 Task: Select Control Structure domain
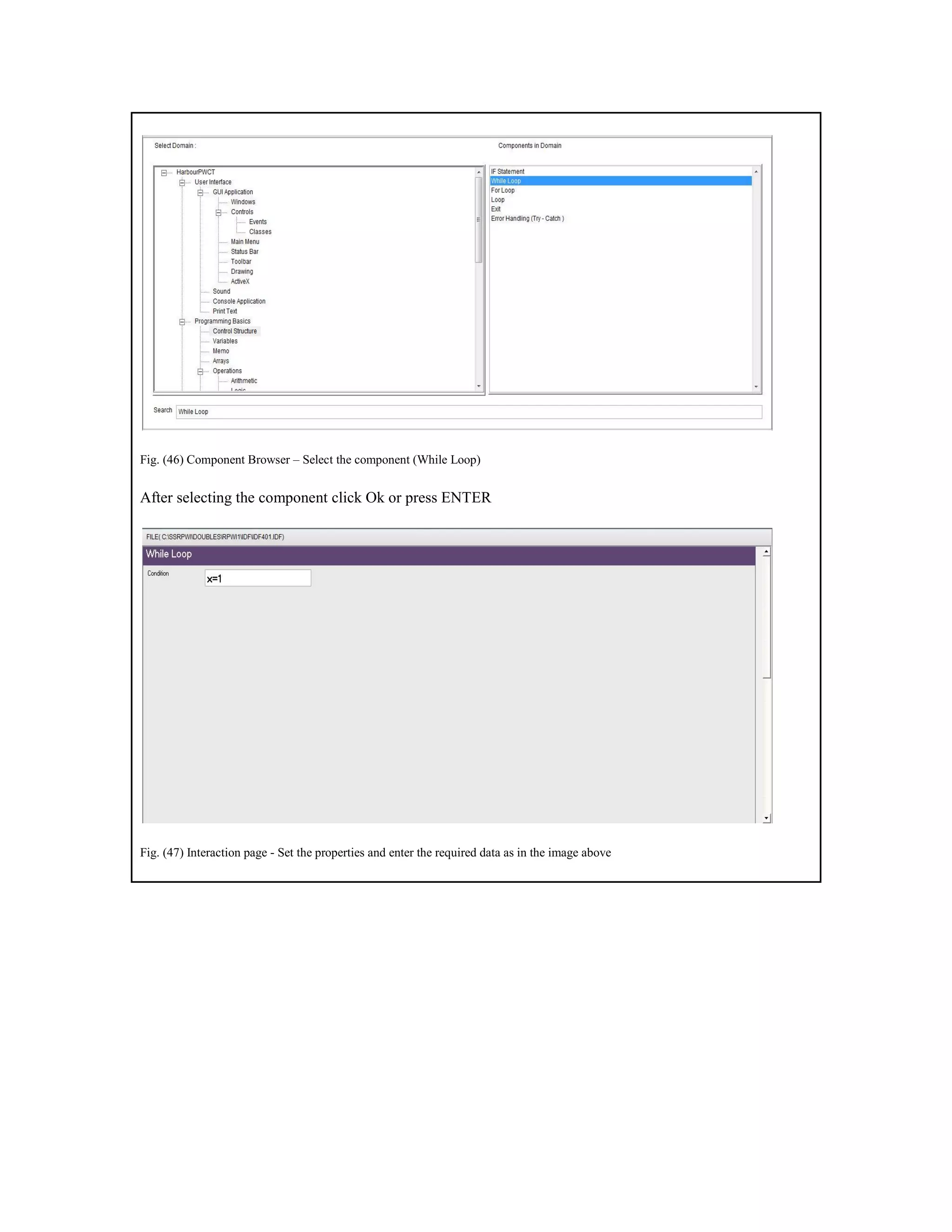(235, 331)
